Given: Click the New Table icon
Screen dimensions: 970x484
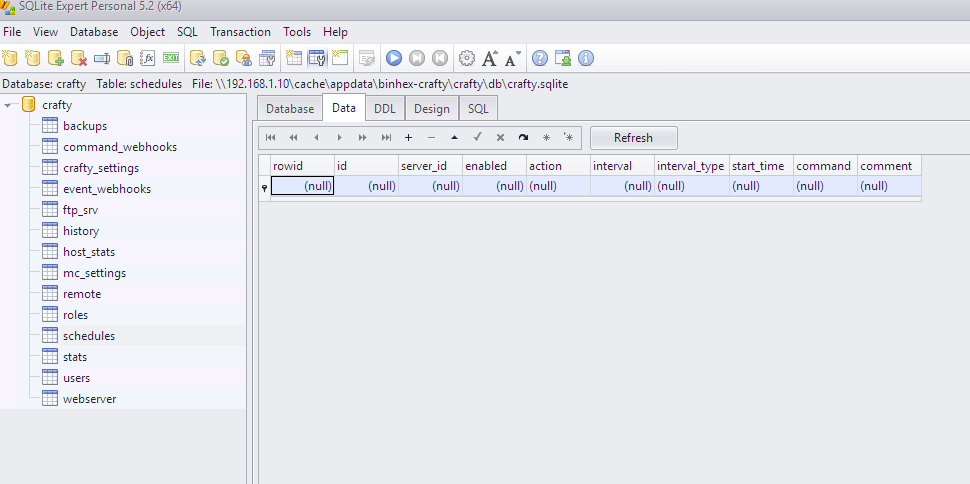Looking at the screenshot, I should click(293, 58).
